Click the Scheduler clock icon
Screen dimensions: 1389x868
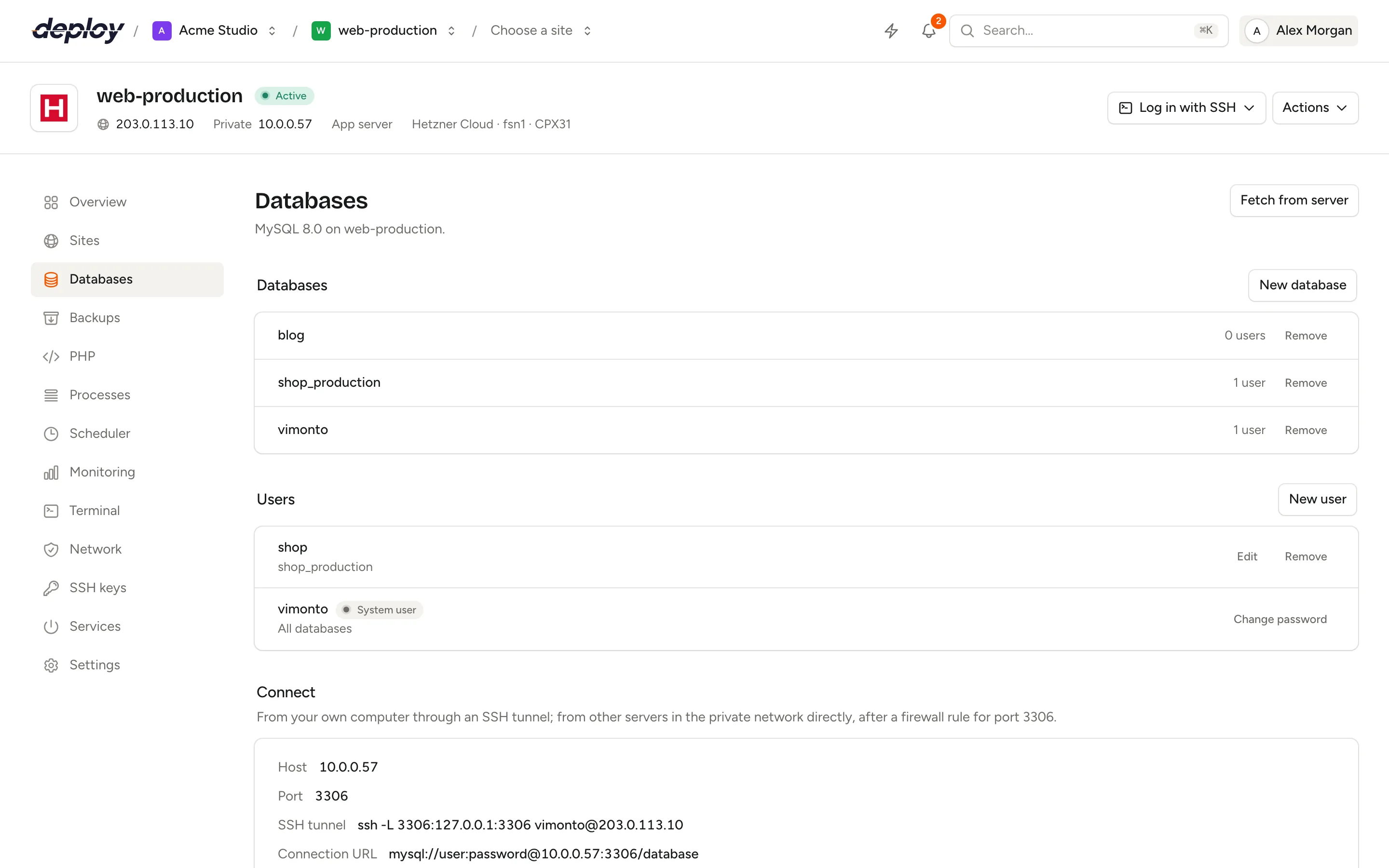[x=51, y=434]
